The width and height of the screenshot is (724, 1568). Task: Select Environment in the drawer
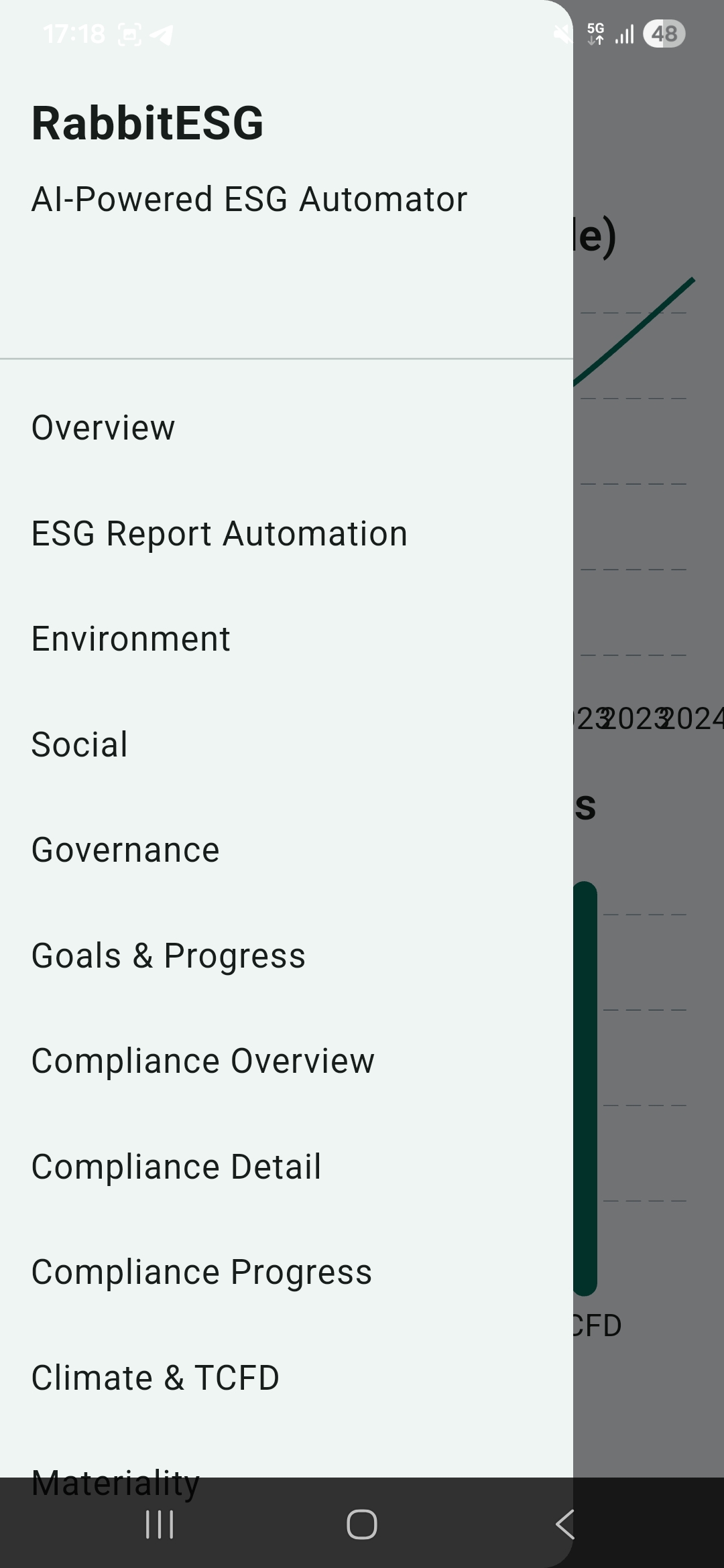[131, 639]
